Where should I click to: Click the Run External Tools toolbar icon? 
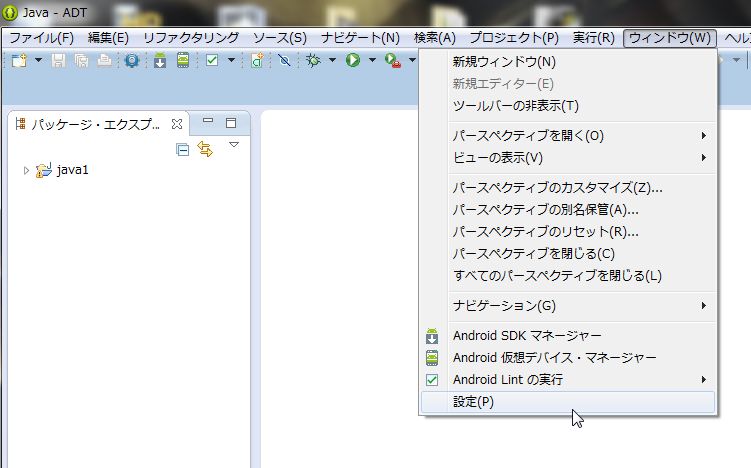(x=393, y=61)
